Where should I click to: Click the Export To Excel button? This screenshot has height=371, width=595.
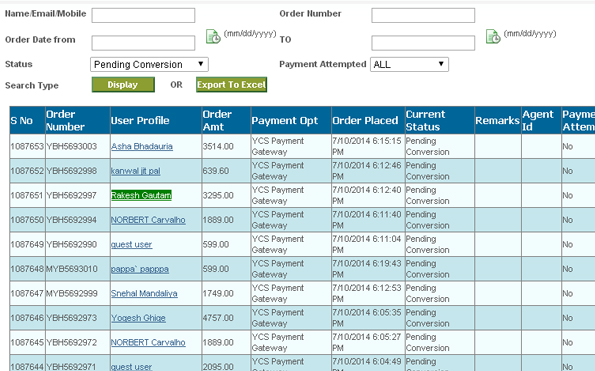(x=231, y=85)
